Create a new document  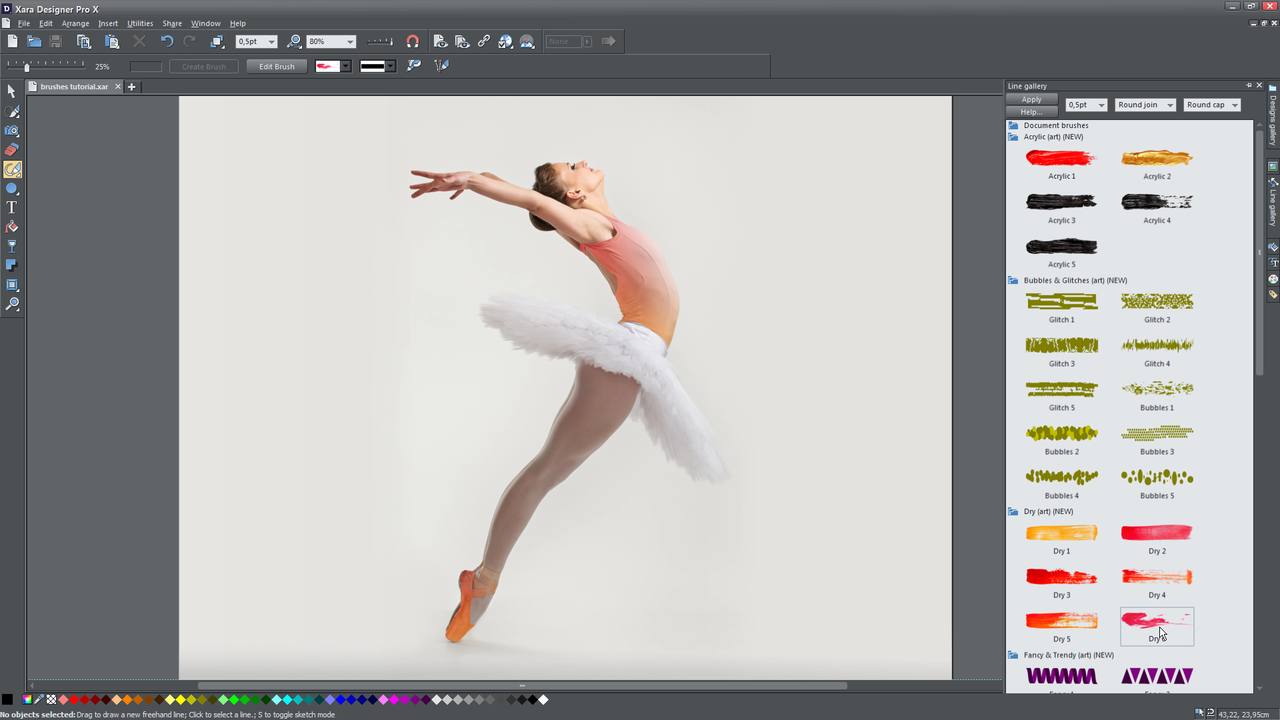pos(12,41)
